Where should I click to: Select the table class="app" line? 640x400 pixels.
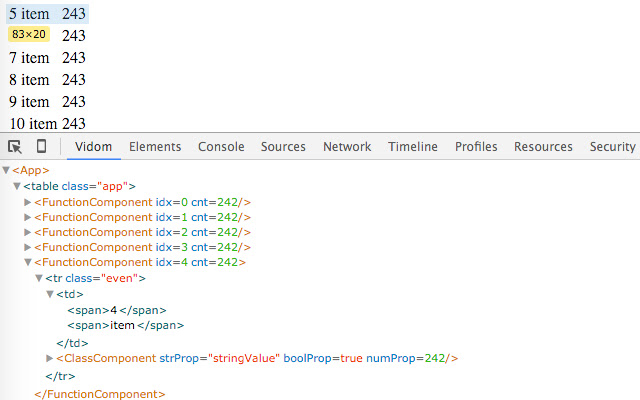coord(79,186)
